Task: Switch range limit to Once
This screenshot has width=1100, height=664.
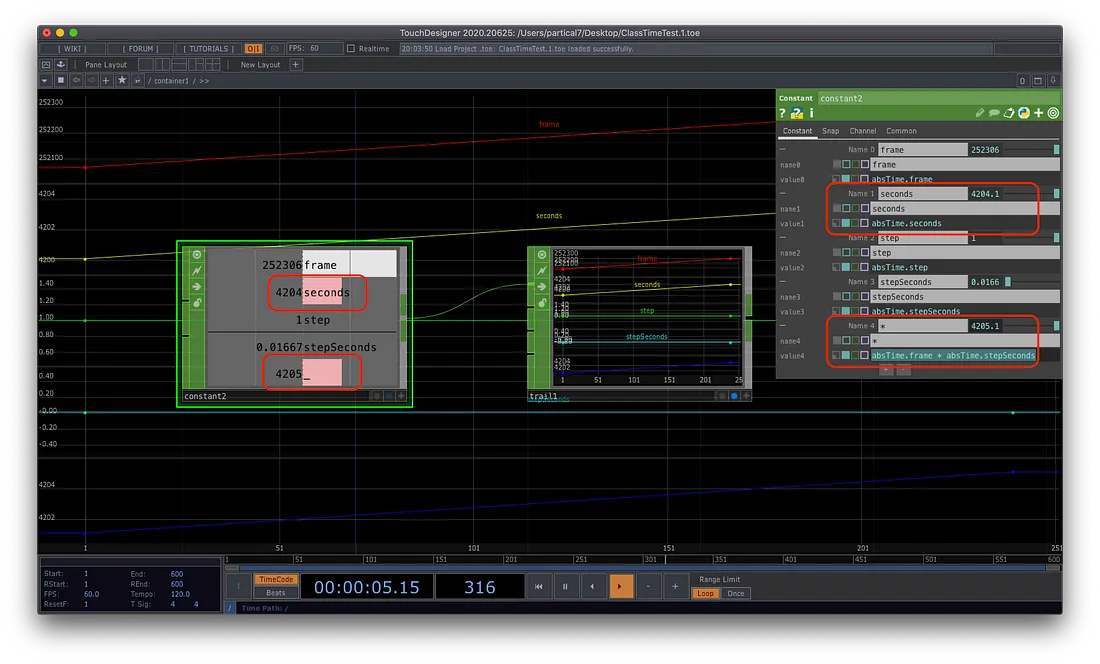Action: pos(736,593)
